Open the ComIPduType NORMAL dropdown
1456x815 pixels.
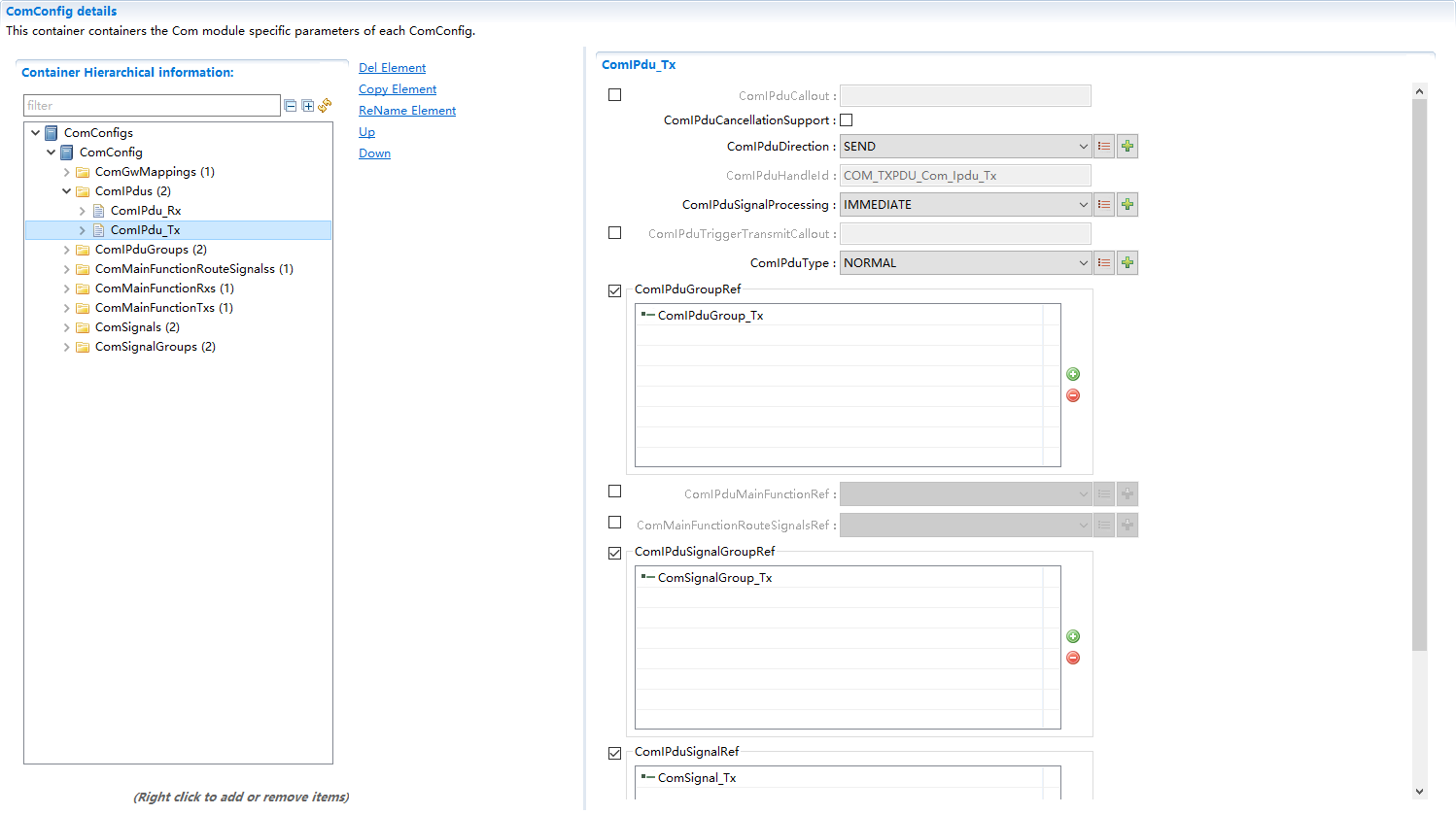pyautogui.click(x=964, y=263)
